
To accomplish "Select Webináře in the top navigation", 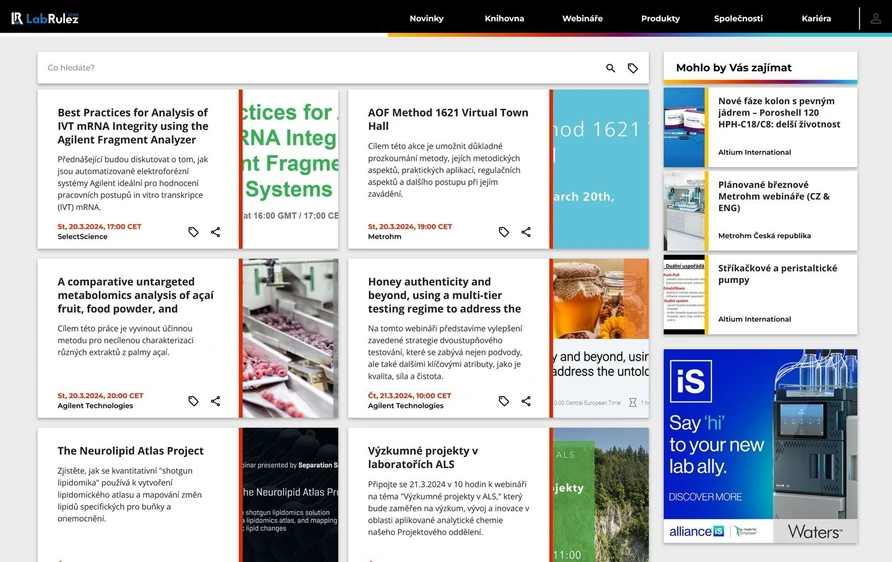I will pyautogui.click(x=583, y=18).
